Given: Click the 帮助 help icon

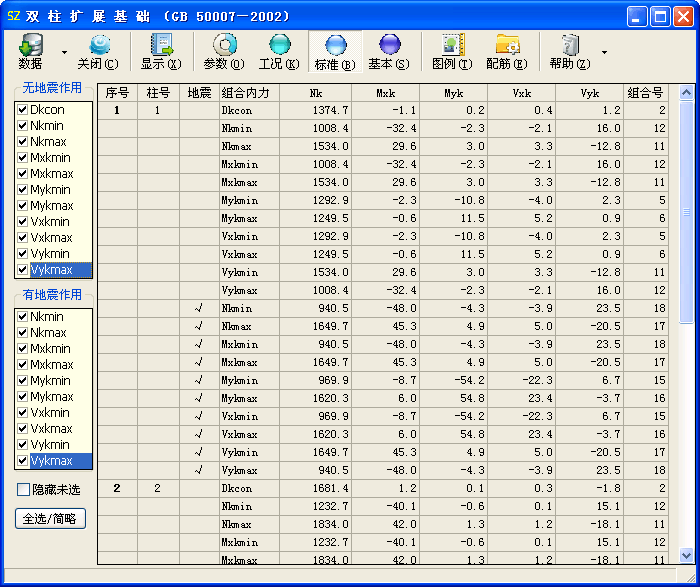Looking at the screenshot, I should point(569,45).
